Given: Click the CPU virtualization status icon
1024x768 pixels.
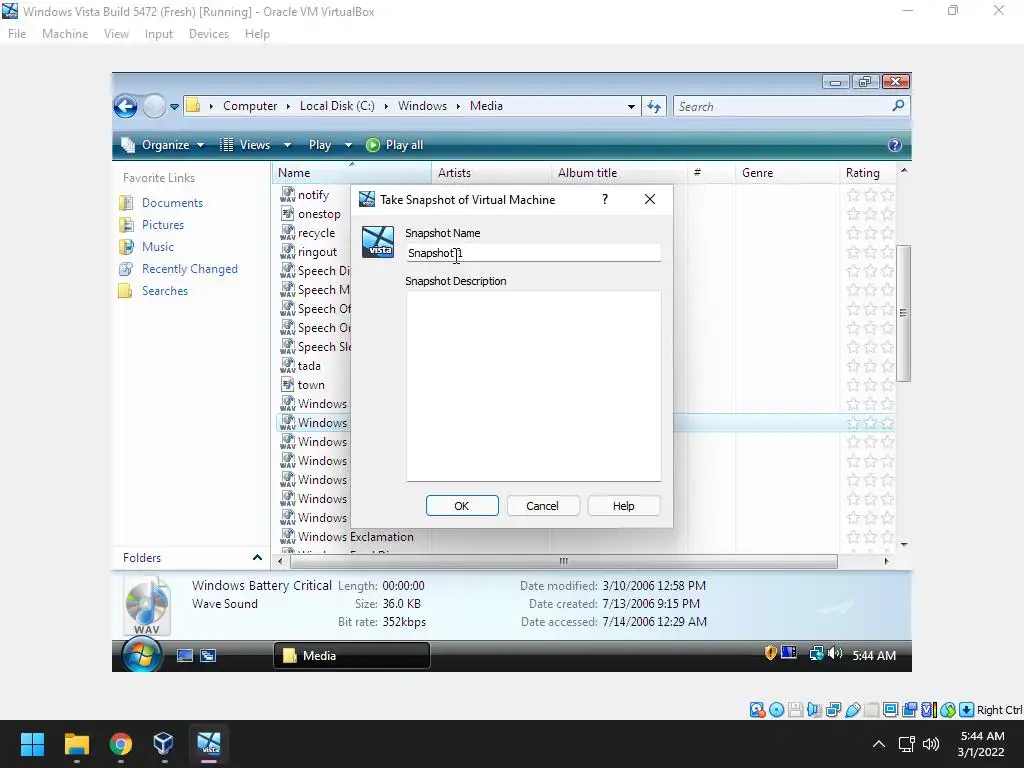Looking at the screenshot, I should (x=929, y=710).
